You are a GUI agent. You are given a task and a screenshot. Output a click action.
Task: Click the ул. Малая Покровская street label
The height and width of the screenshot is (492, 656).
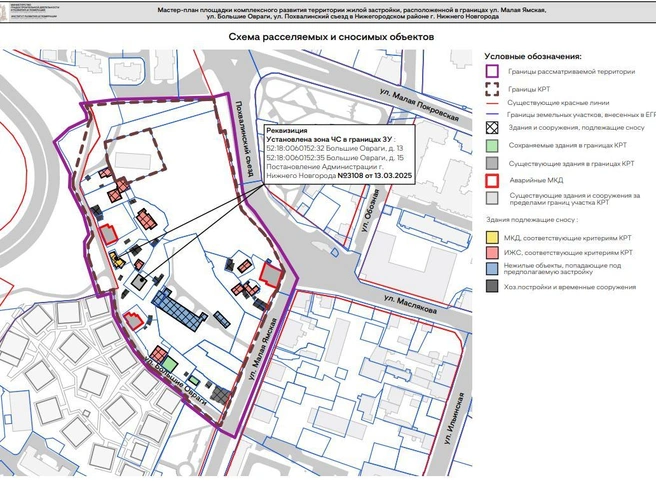click(x=419, y=105)
